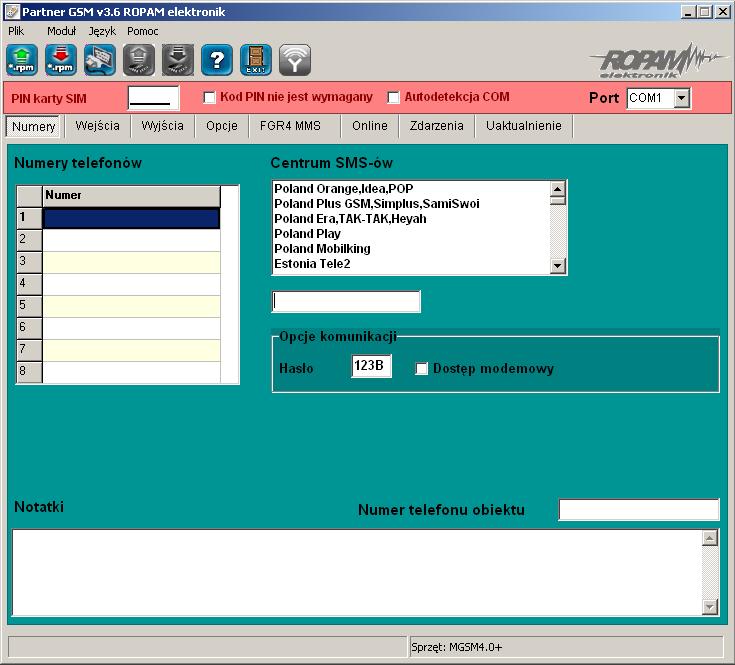Click inside the Notatki text area
Screen dimensions: 735x665
click(357, 572)
